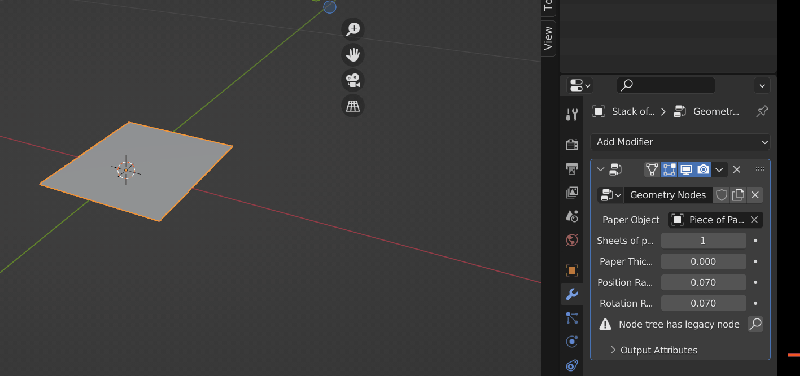The height and width of the screenshot is (376, 800).
Task: Open the modifier extras dropdown arrow
Action: pos(719,169)
